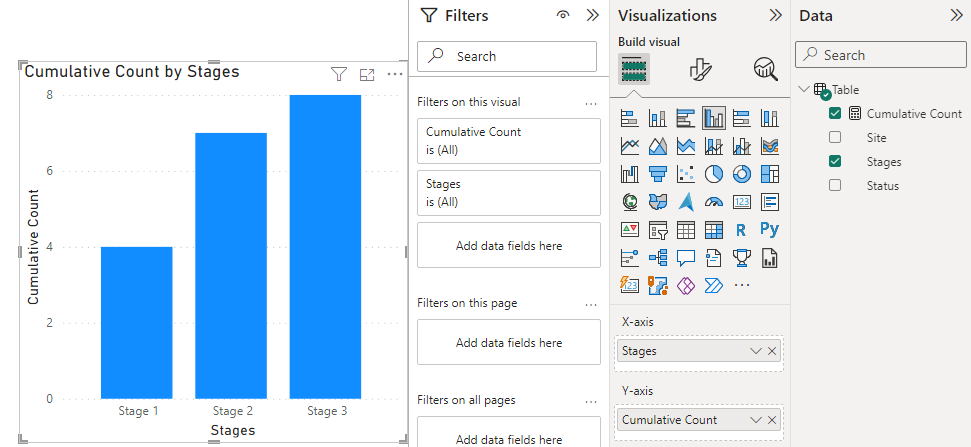Choose the Treemap visual

(770, 174)
